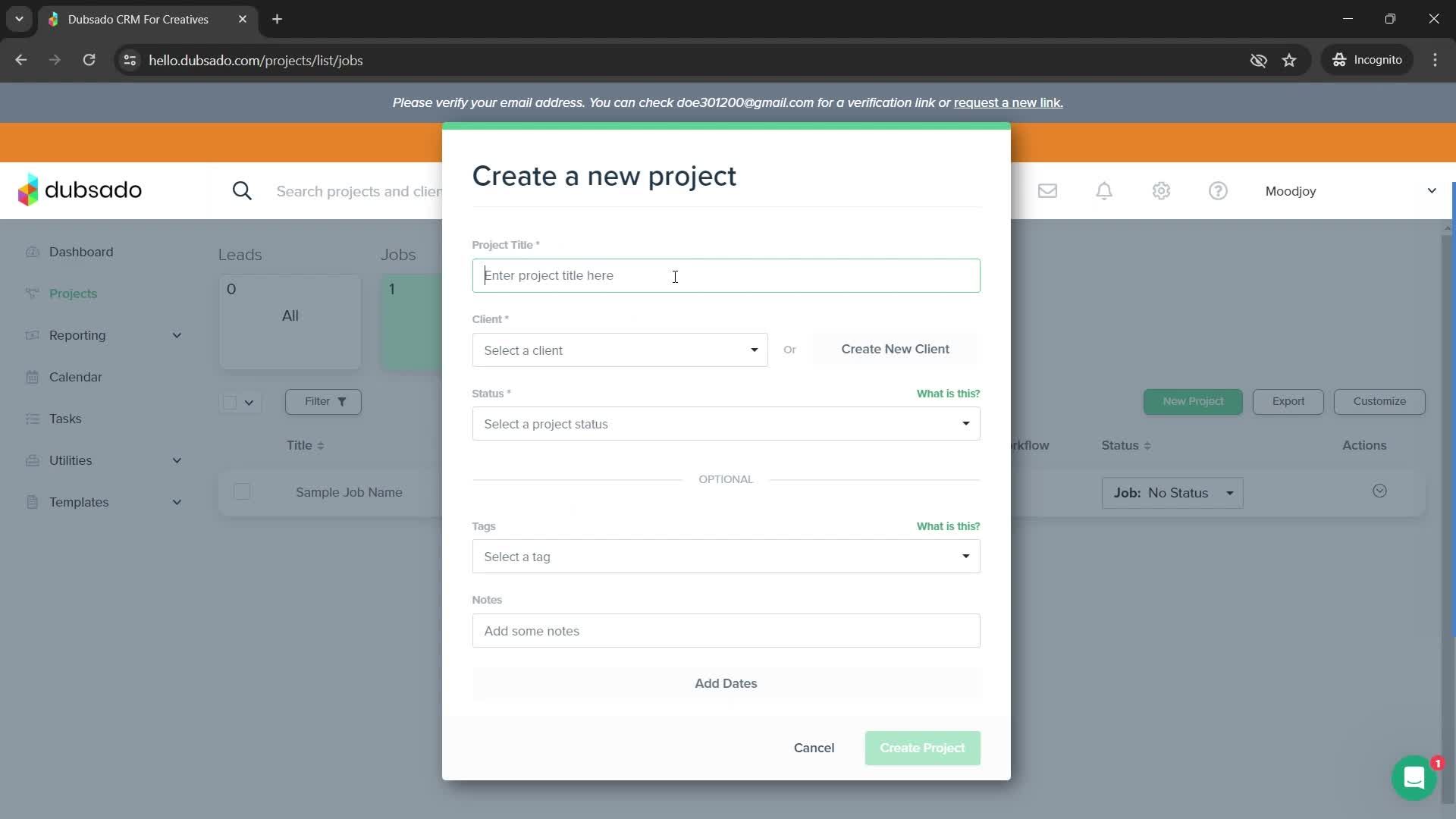Image resolution: width=1456 pixels, height=819 pixels.
Task: Open the Select a client dropdown
Action: coord(620,350)
